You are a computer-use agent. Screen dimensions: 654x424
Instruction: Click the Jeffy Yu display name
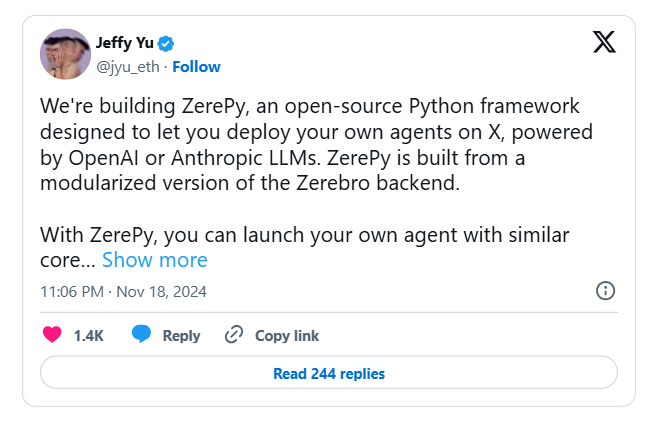pos(125,43)
